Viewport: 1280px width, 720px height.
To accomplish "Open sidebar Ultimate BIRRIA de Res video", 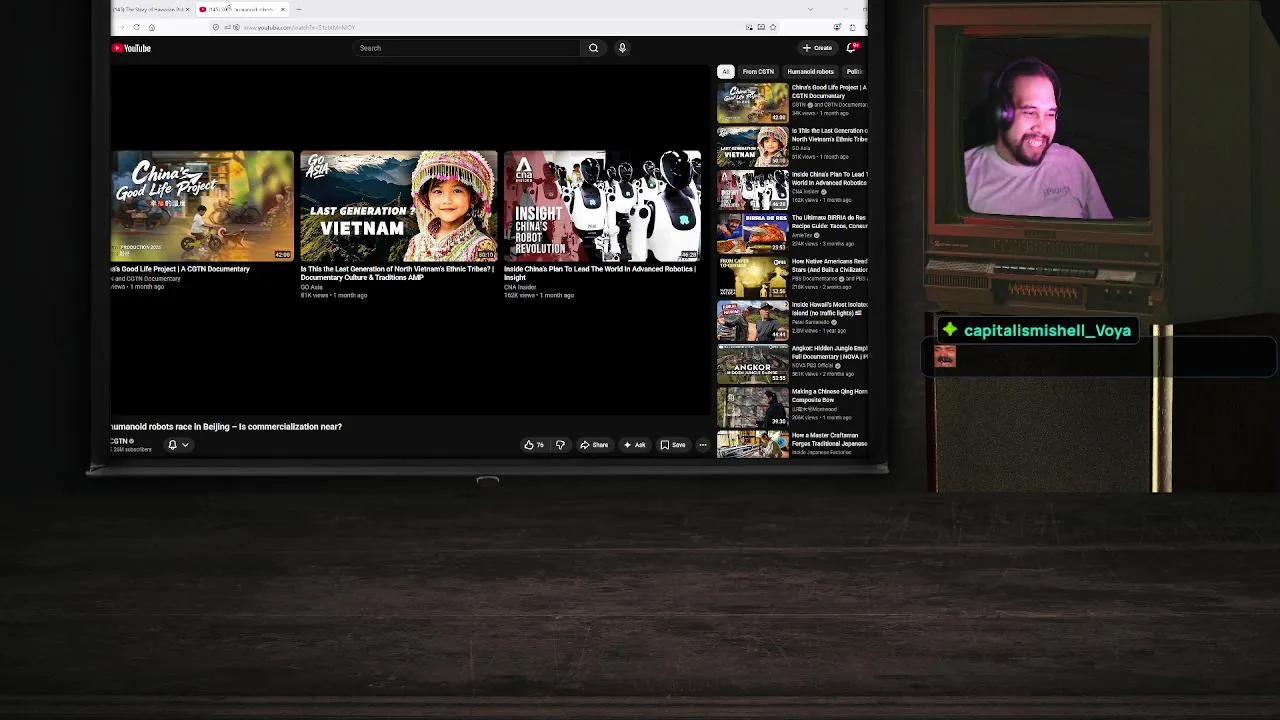I will pyautogui.click(x=752, y=234).
